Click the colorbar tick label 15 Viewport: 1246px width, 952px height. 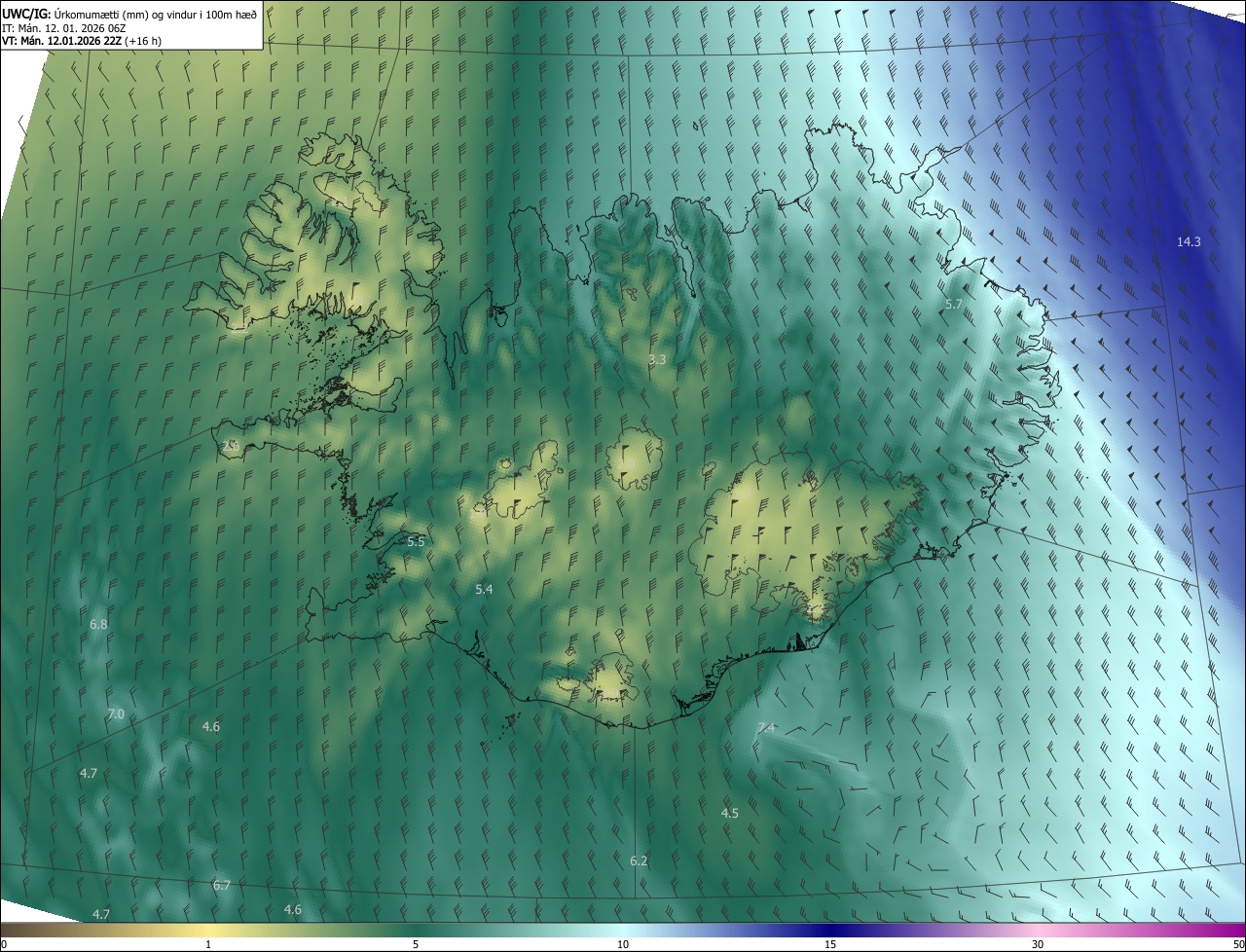[x=830, y=944]
